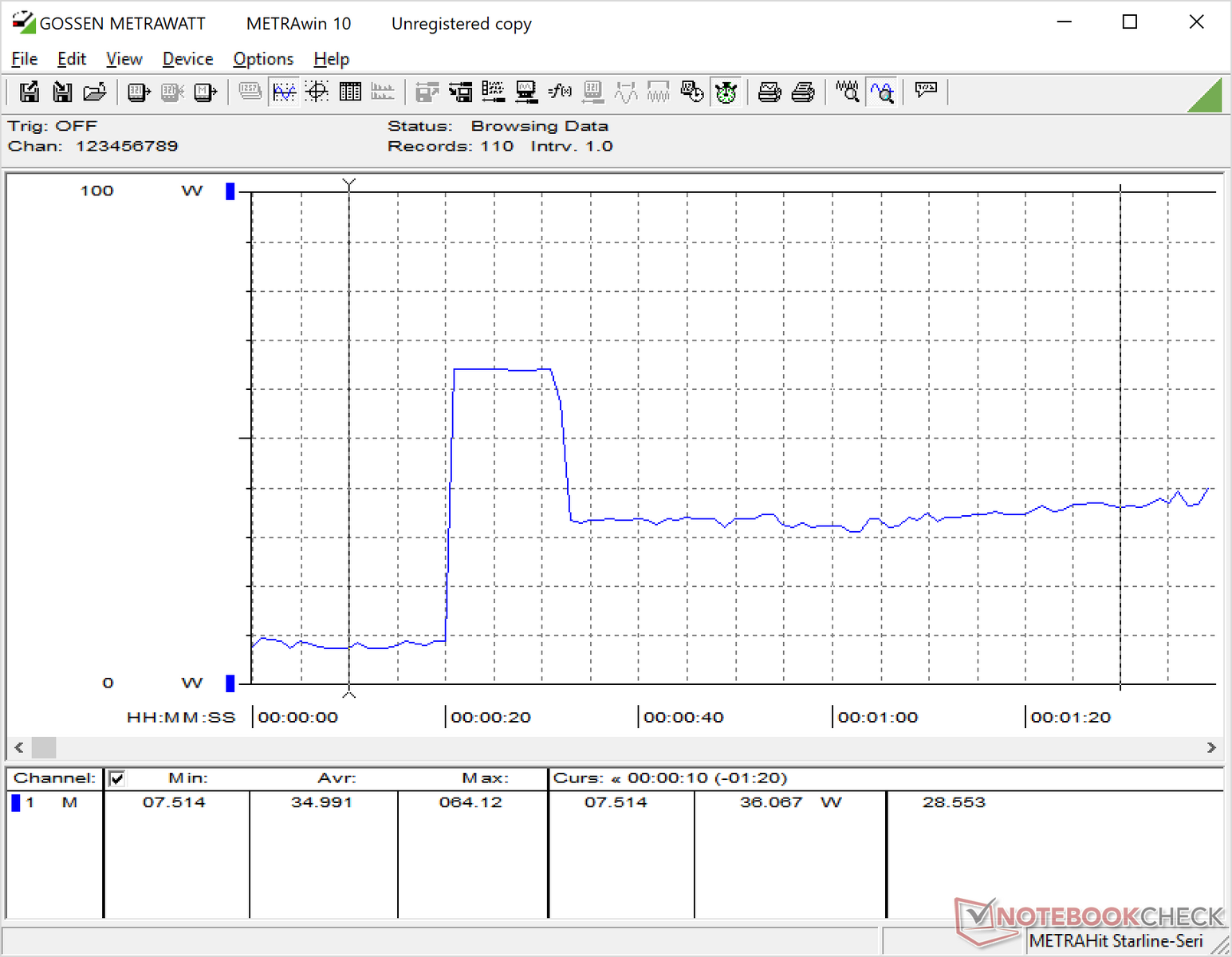The image size is (1232, 957).
Task: Click the channel list settings icon
Action: (493, 93)
